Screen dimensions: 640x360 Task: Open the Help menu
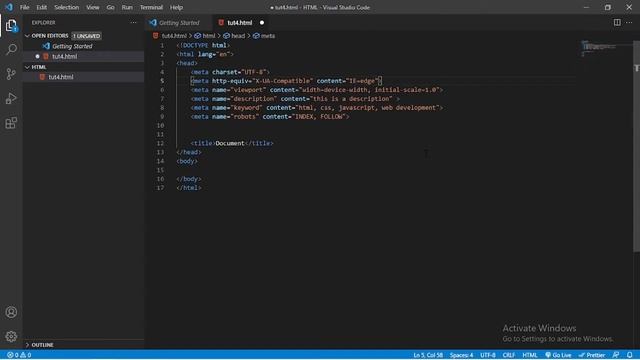[176, 7]
